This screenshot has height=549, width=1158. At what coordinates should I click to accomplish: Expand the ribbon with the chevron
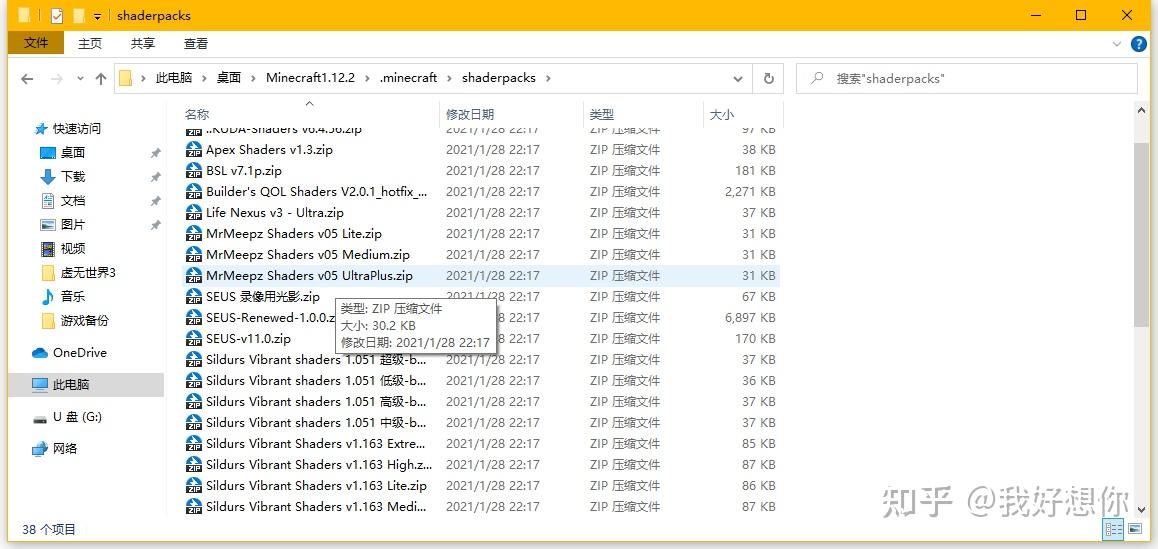(x=1117, y=44)
